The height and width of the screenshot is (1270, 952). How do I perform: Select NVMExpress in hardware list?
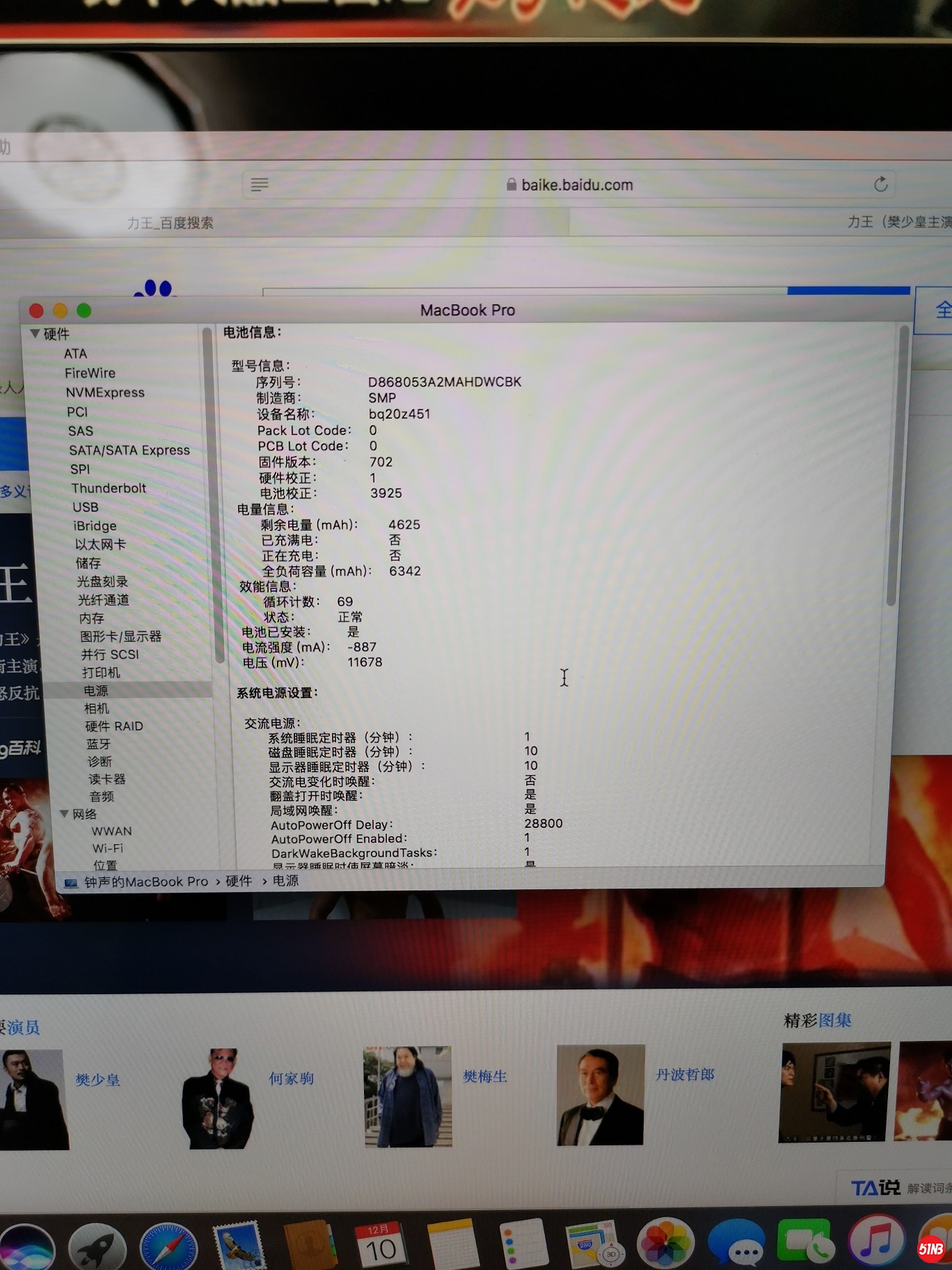tap(105, 393)
